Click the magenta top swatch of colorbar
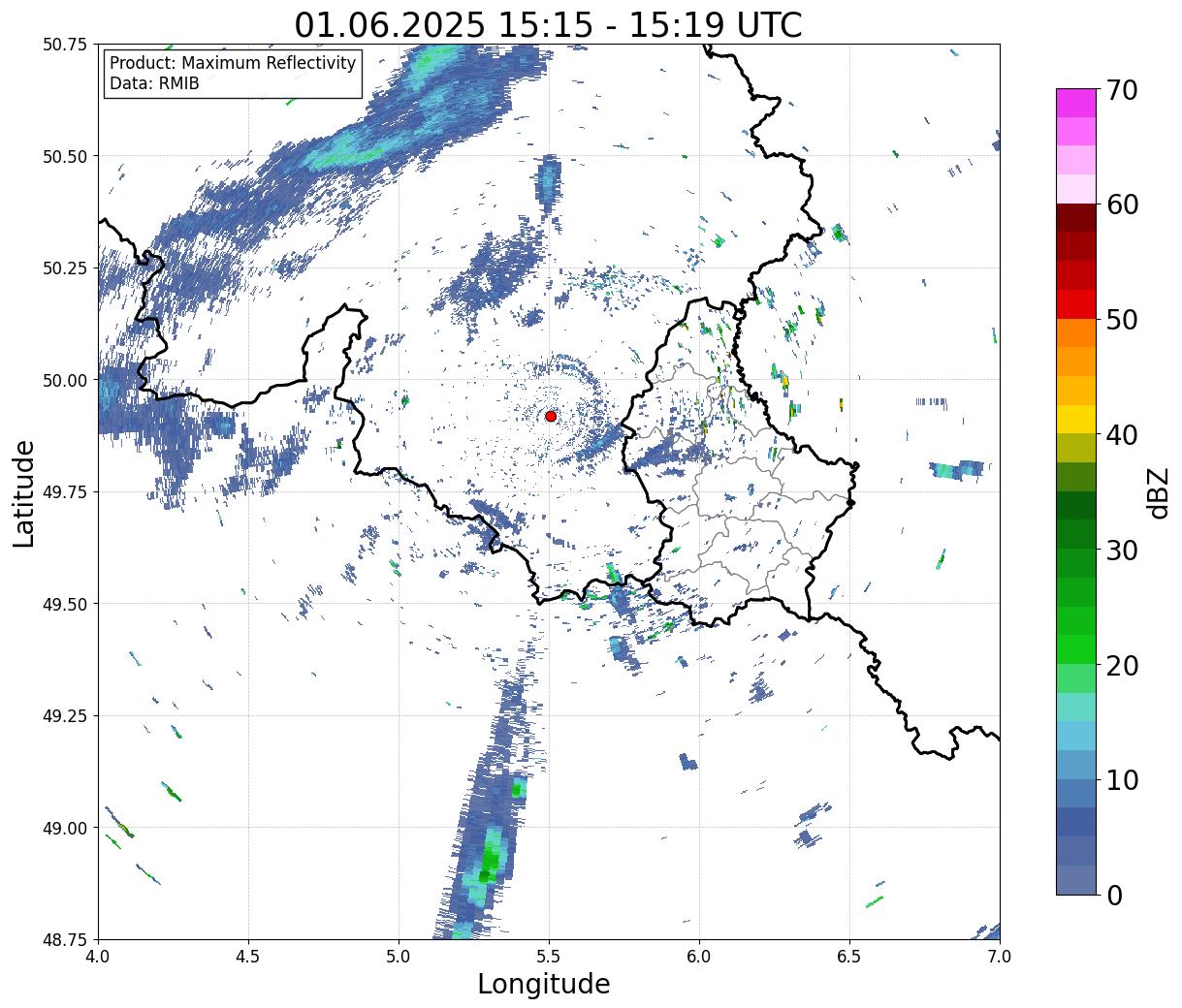This screenshot has width=1182, height=1008. [1076, 103]
